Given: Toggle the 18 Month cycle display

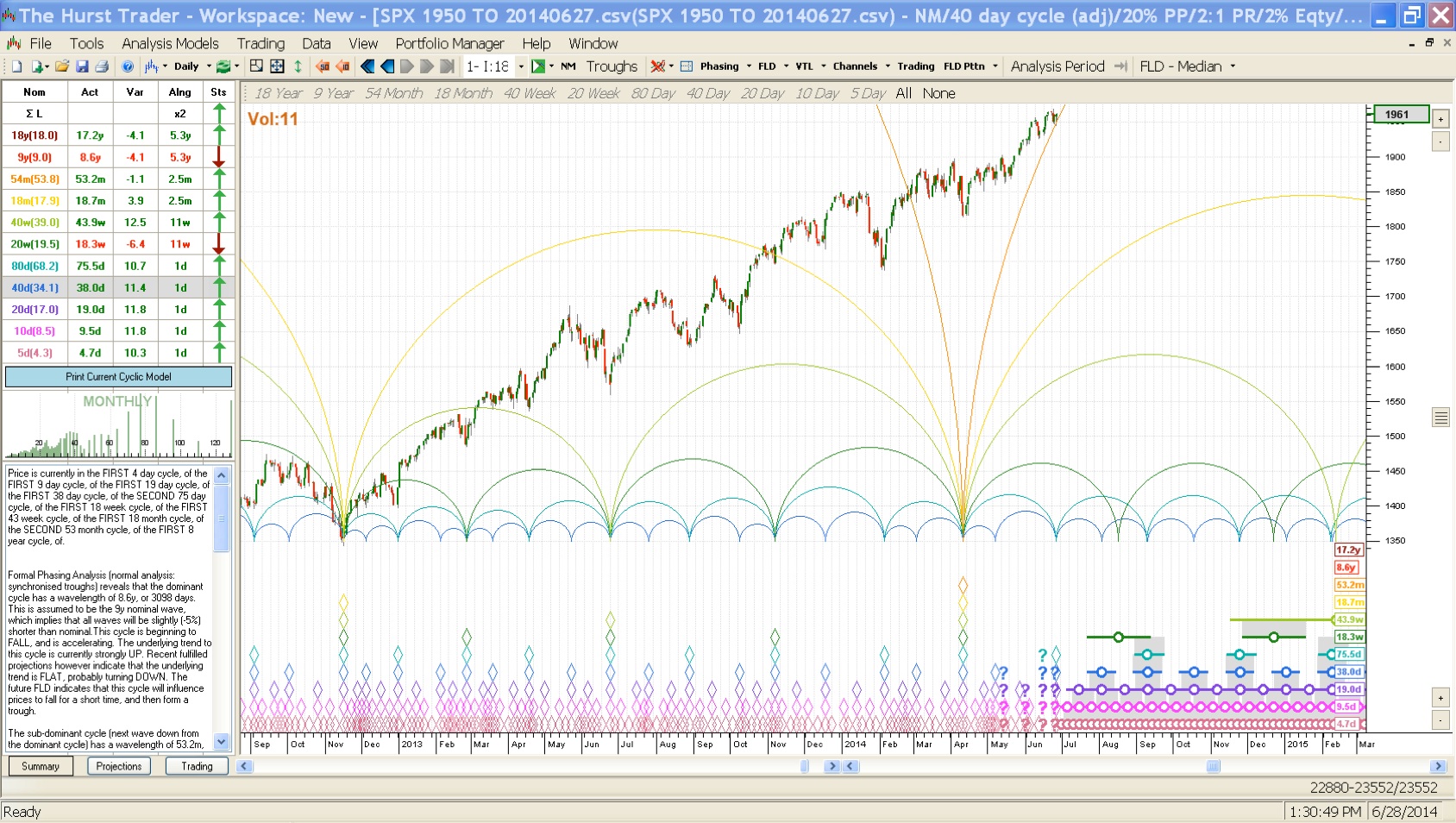Looking at the screenshot, I should point(462,93).
